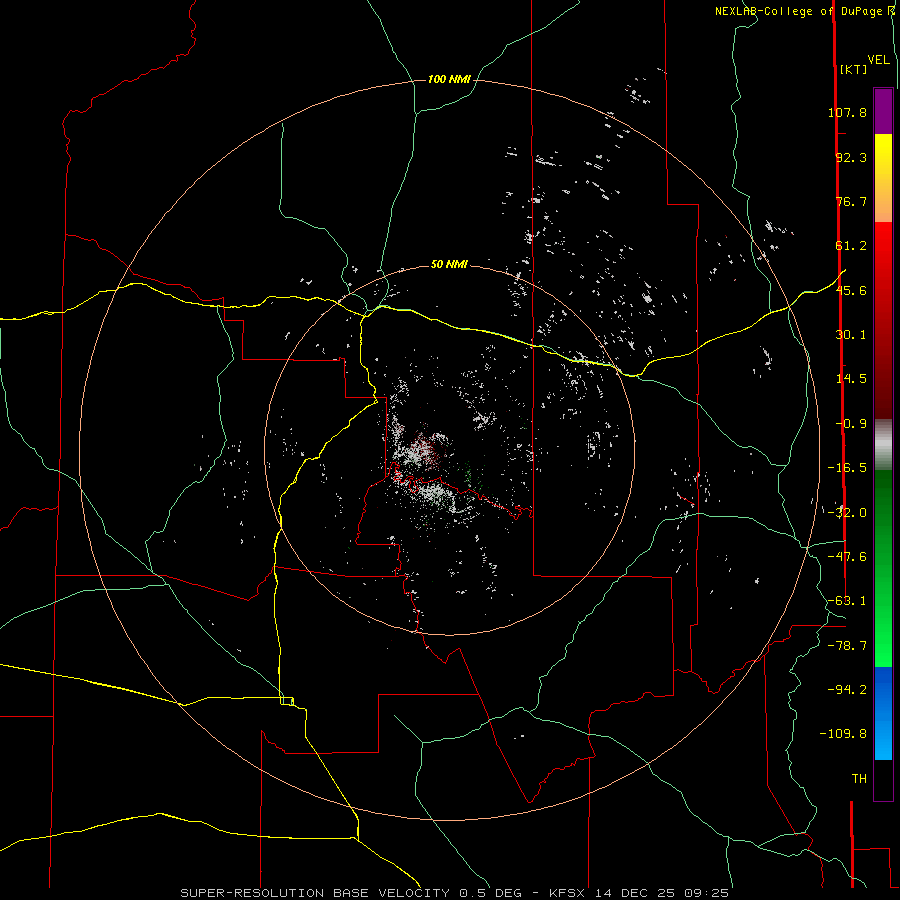Click the 100 NMI range ring label
The height and width of the screenshot is (900, 900).
click(449, 79)
